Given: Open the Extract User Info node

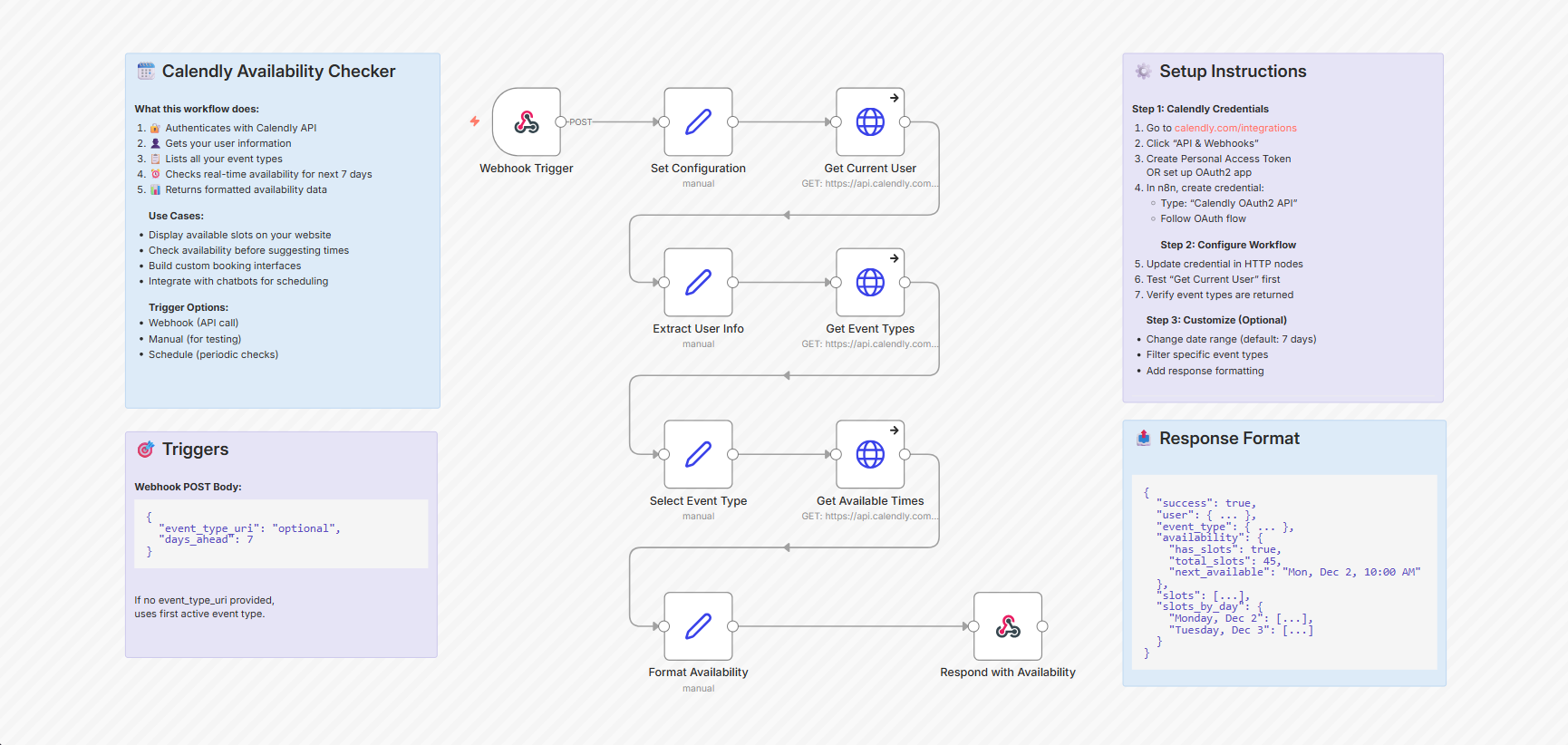Looking at the screenshot, I should (x=698, y=282).
